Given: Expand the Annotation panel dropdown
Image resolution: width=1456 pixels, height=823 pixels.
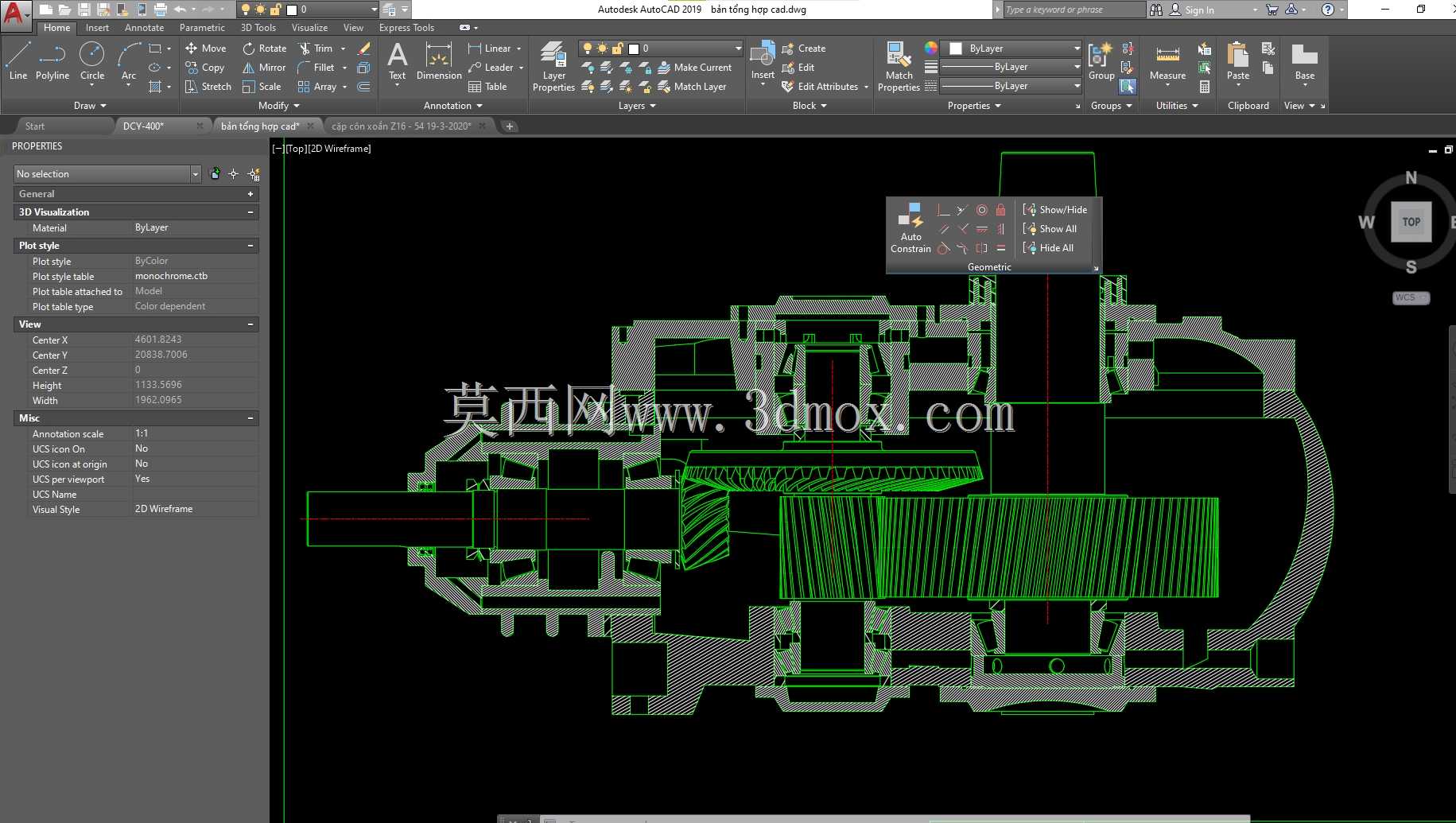Looking at the screenshot, I should pos(453,106).
